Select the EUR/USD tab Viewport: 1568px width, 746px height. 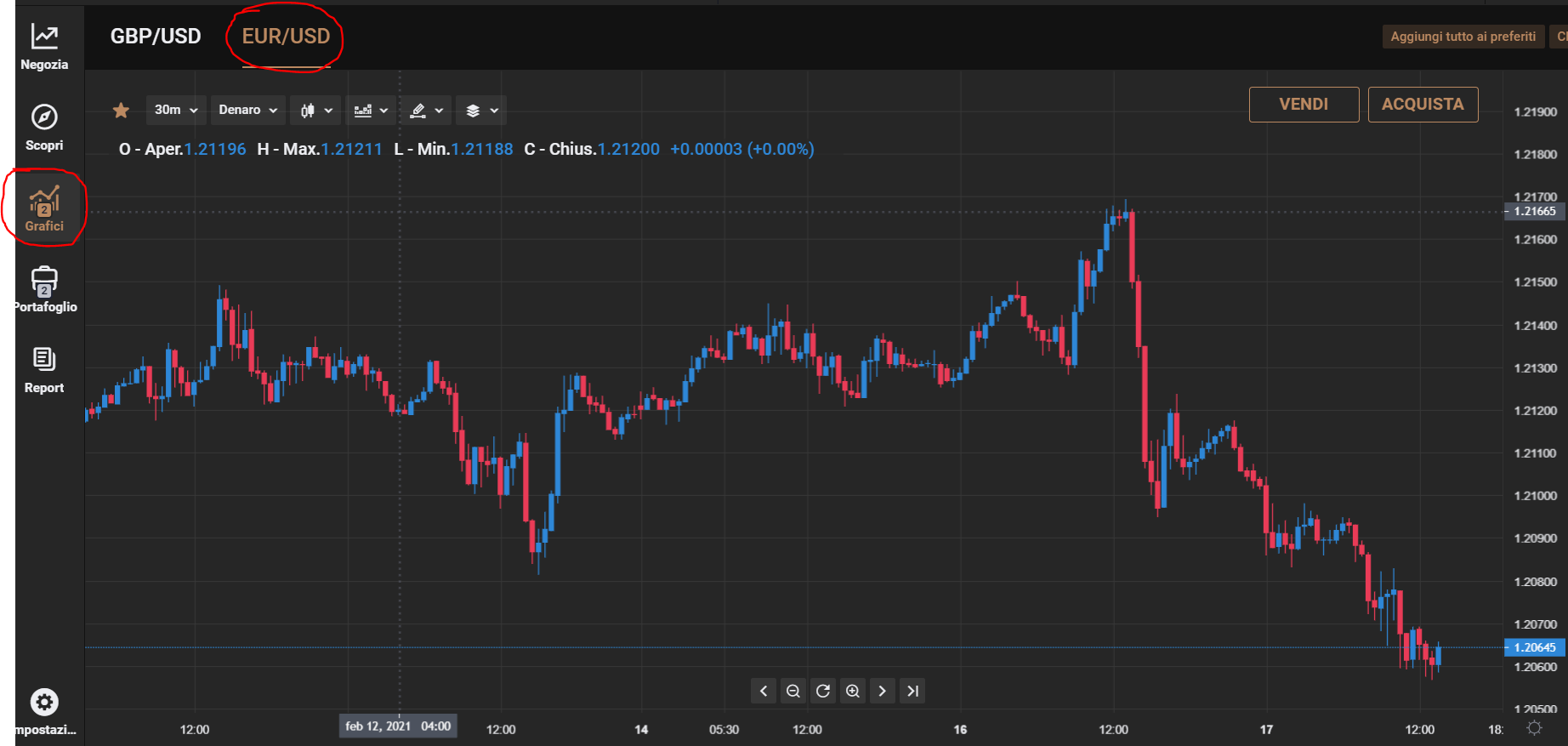point(286,37)
